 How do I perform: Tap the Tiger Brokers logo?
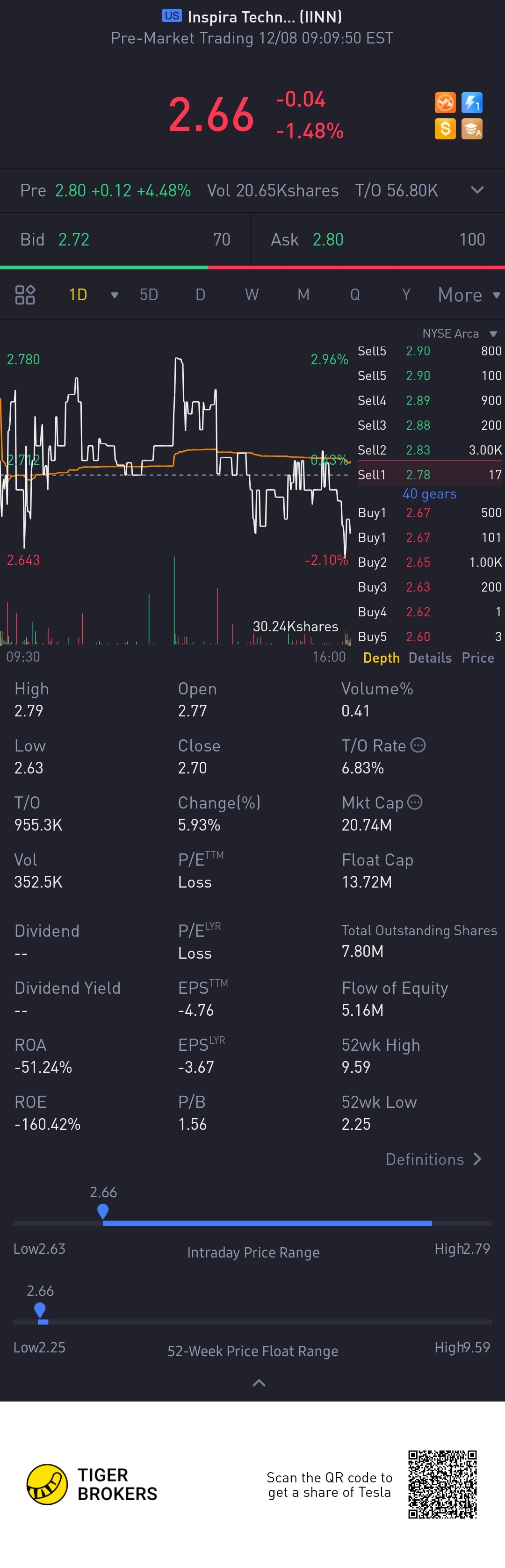click(x=47, y=1484)
